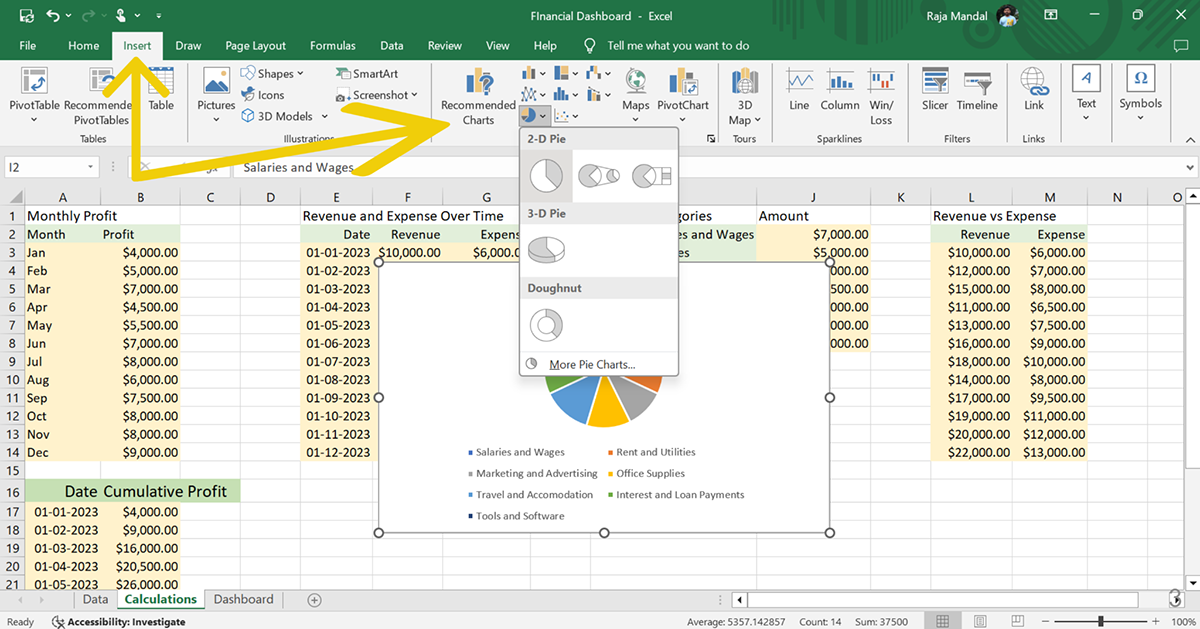Screen dimensions: 1200x629
Task: Expand the Name Box dropdown arrow
Action: click(91, 168)
